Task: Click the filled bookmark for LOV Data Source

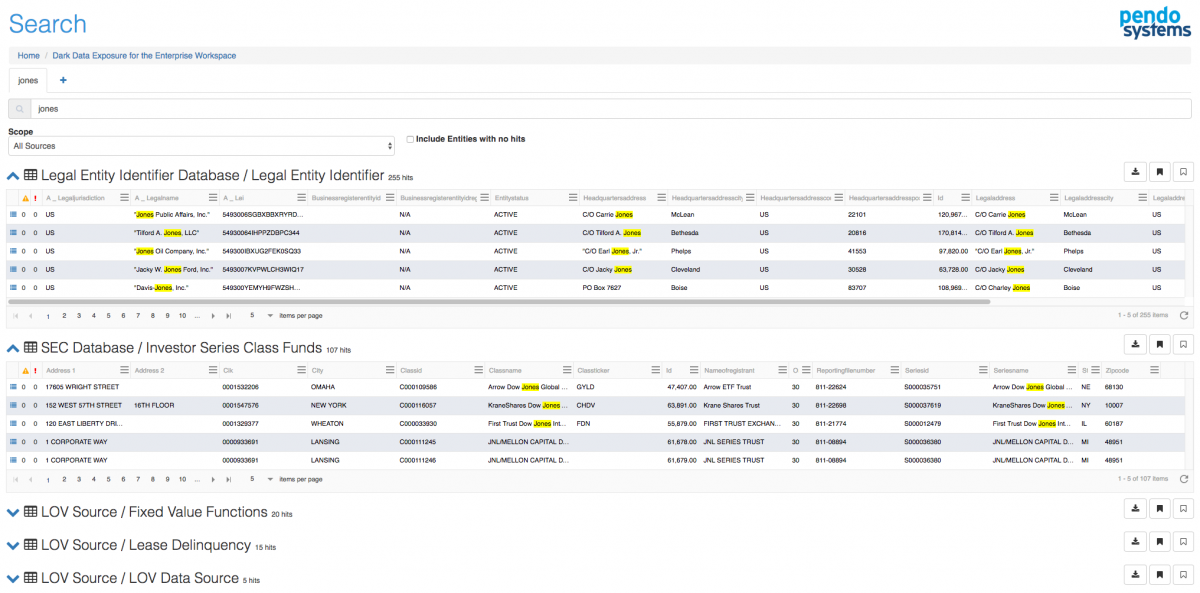Action: coord(1160,575)
